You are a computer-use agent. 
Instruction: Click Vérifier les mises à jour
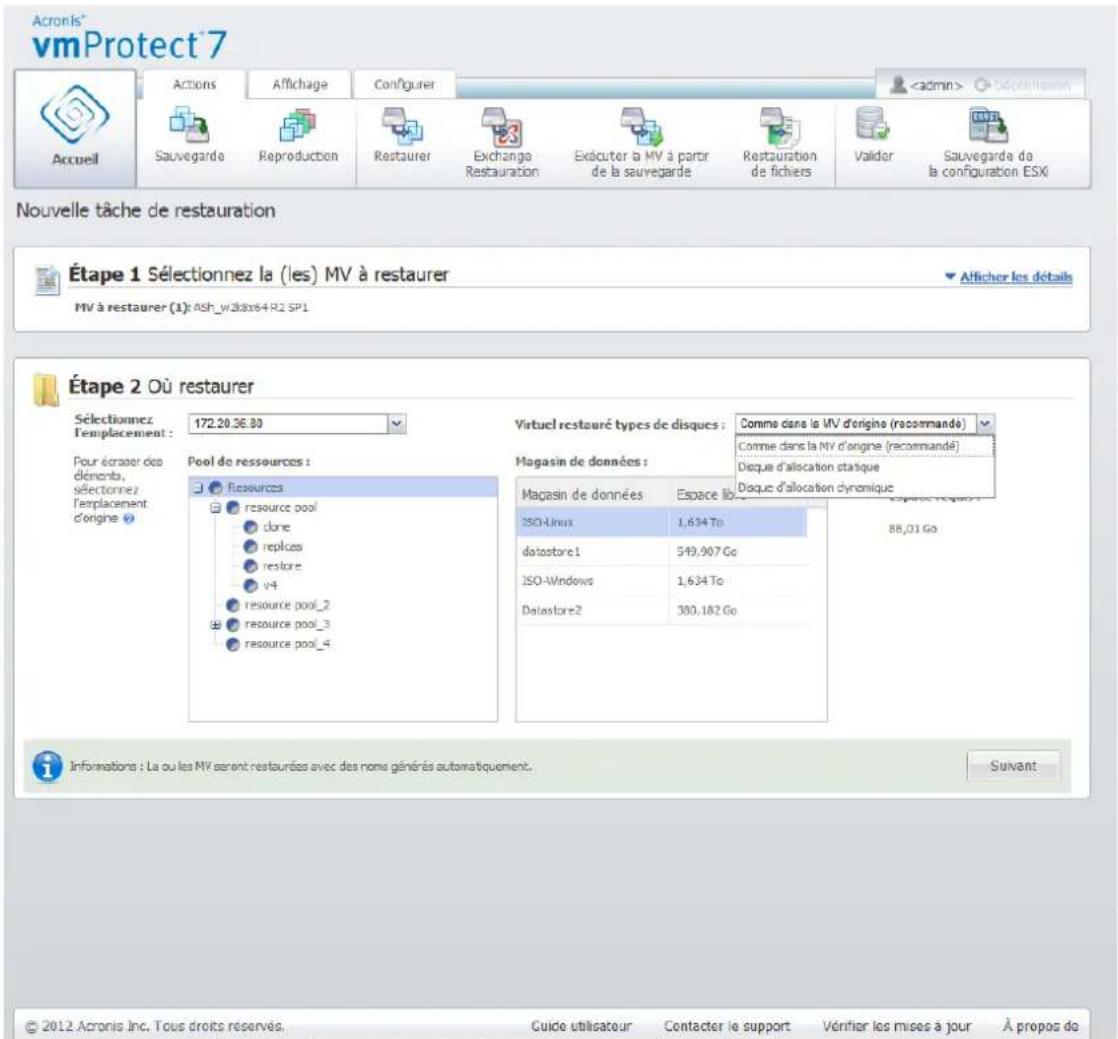click(x=896, y=1026)
